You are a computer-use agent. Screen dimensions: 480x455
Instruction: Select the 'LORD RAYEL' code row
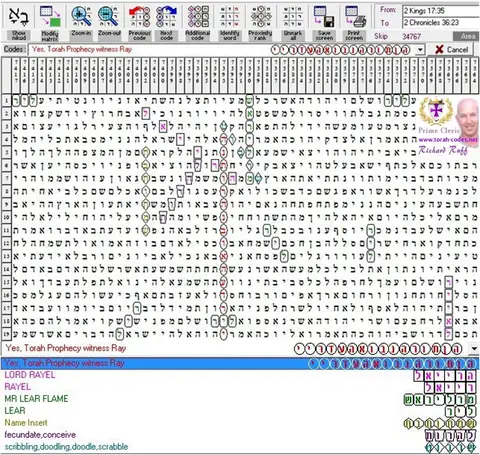click(240, 375)
